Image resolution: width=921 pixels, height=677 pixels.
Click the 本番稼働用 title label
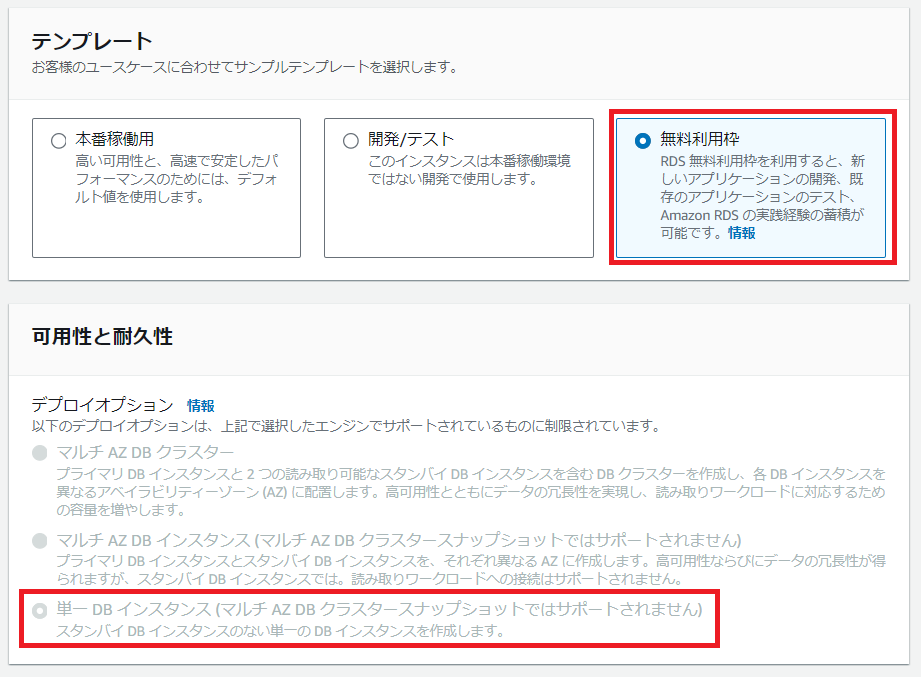click(115, 139)
